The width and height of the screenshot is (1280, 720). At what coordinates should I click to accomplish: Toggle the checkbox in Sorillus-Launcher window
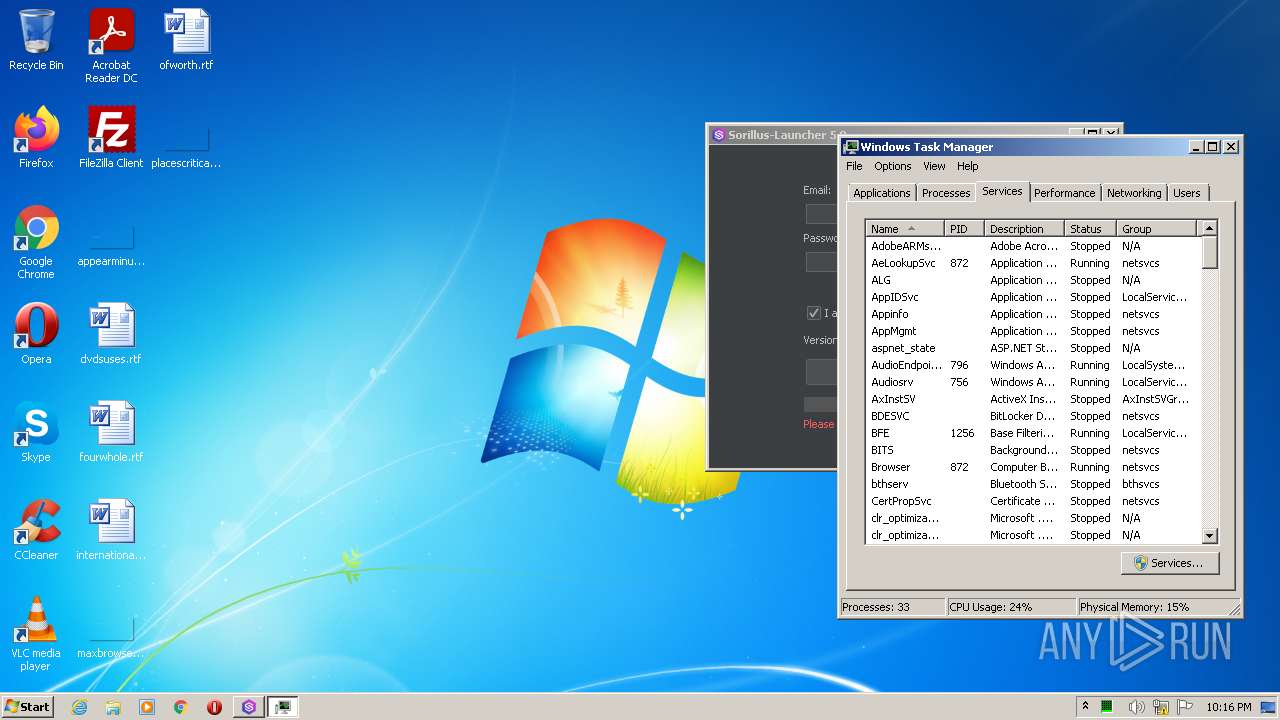point(813,313)
